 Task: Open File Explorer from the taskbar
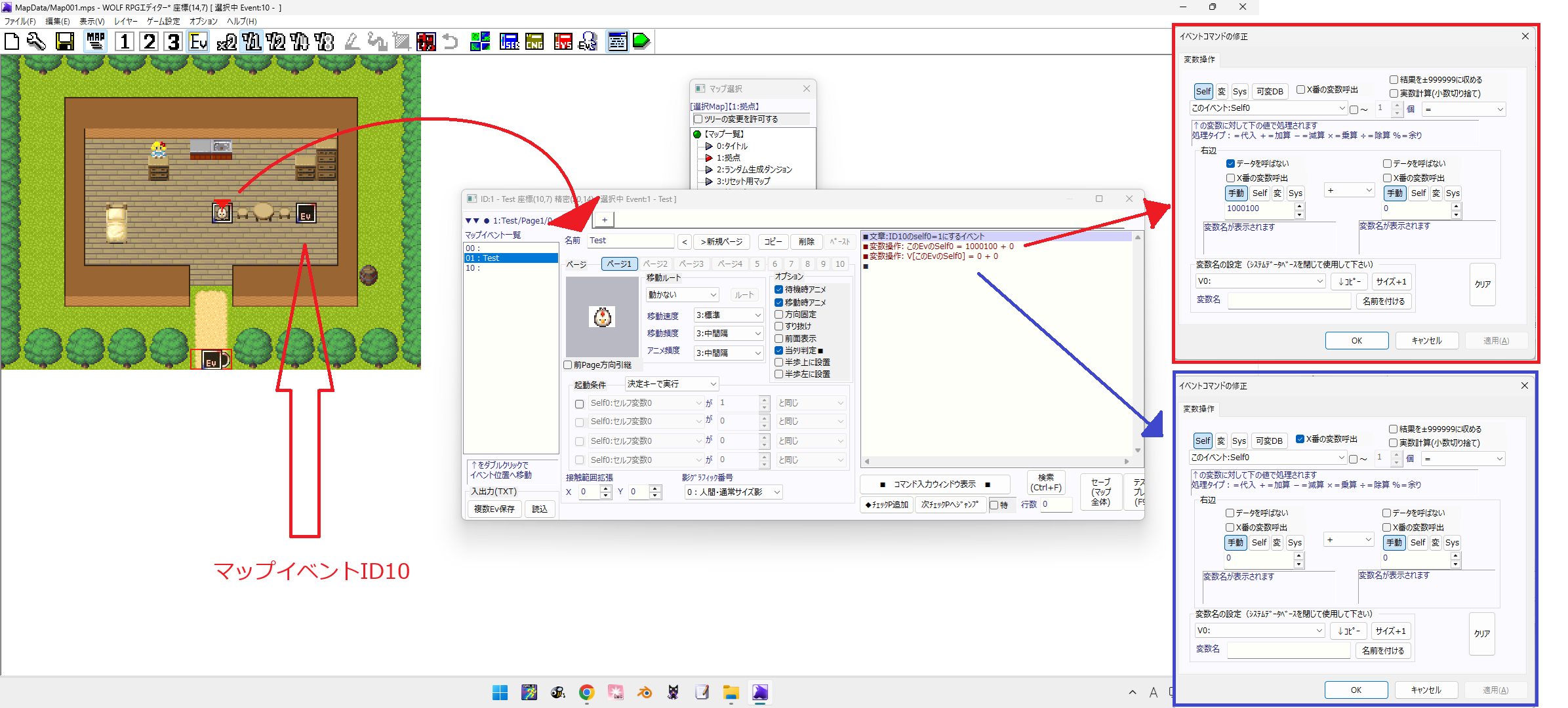click(731, 692)
